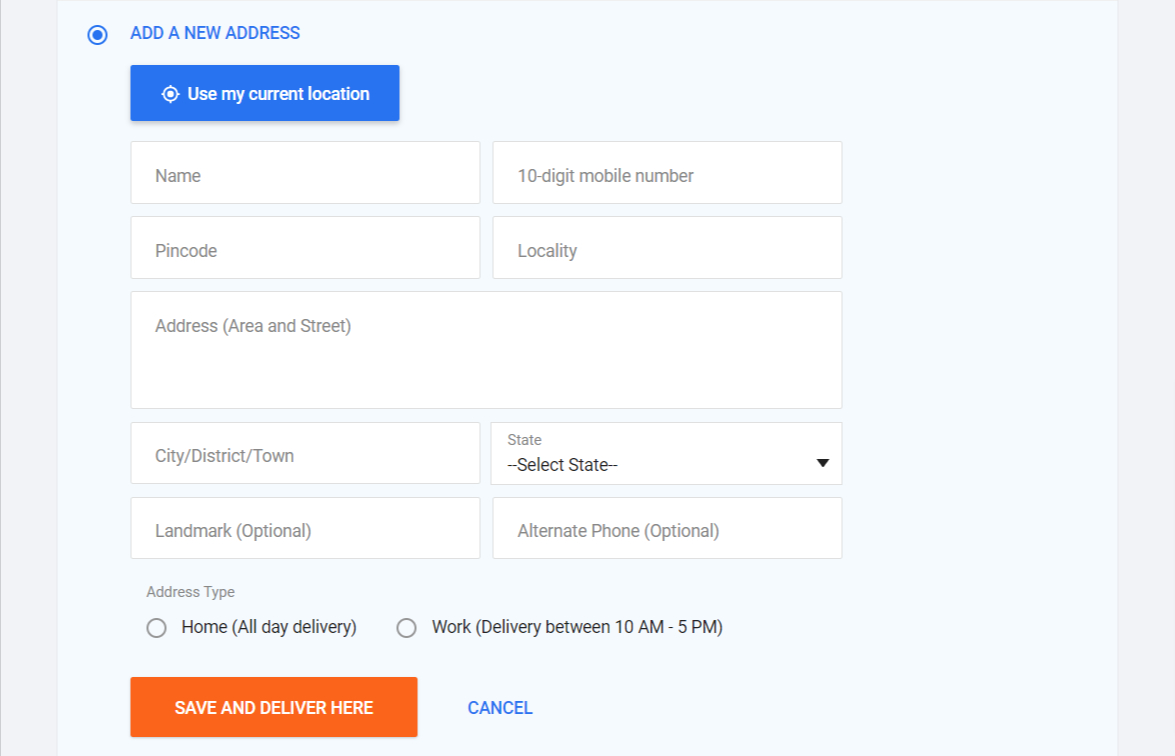1175x756 pixels.
Task: Click the Address Area and Street textarea
Action: click(x=486, y=350)
